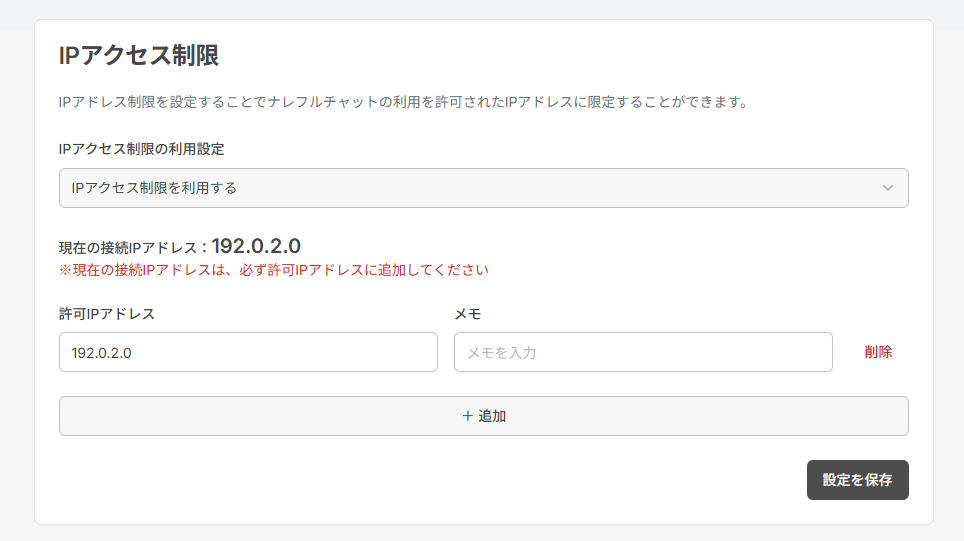The image size is (964, 541).
Task: Focus the 許可IPアドレス input field
Action: pyautogui.click(x=248, y=352)
